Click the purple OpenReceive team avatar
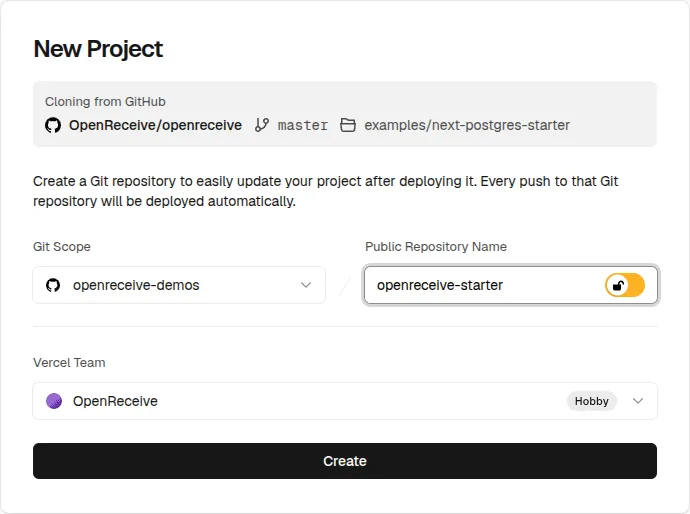 [x=54, y=401]
